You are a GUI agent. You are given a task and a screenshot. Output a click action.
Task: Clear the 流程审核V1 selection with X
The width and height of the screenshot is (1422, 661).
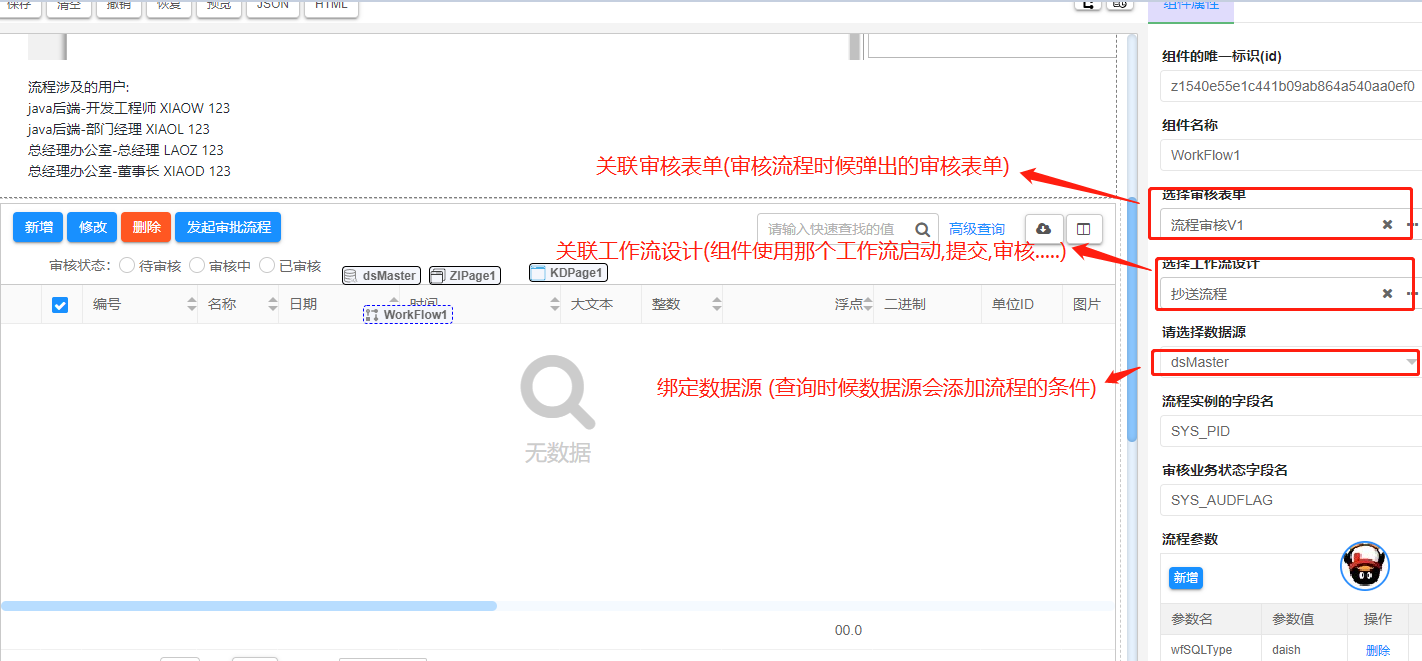point(1387,225)
